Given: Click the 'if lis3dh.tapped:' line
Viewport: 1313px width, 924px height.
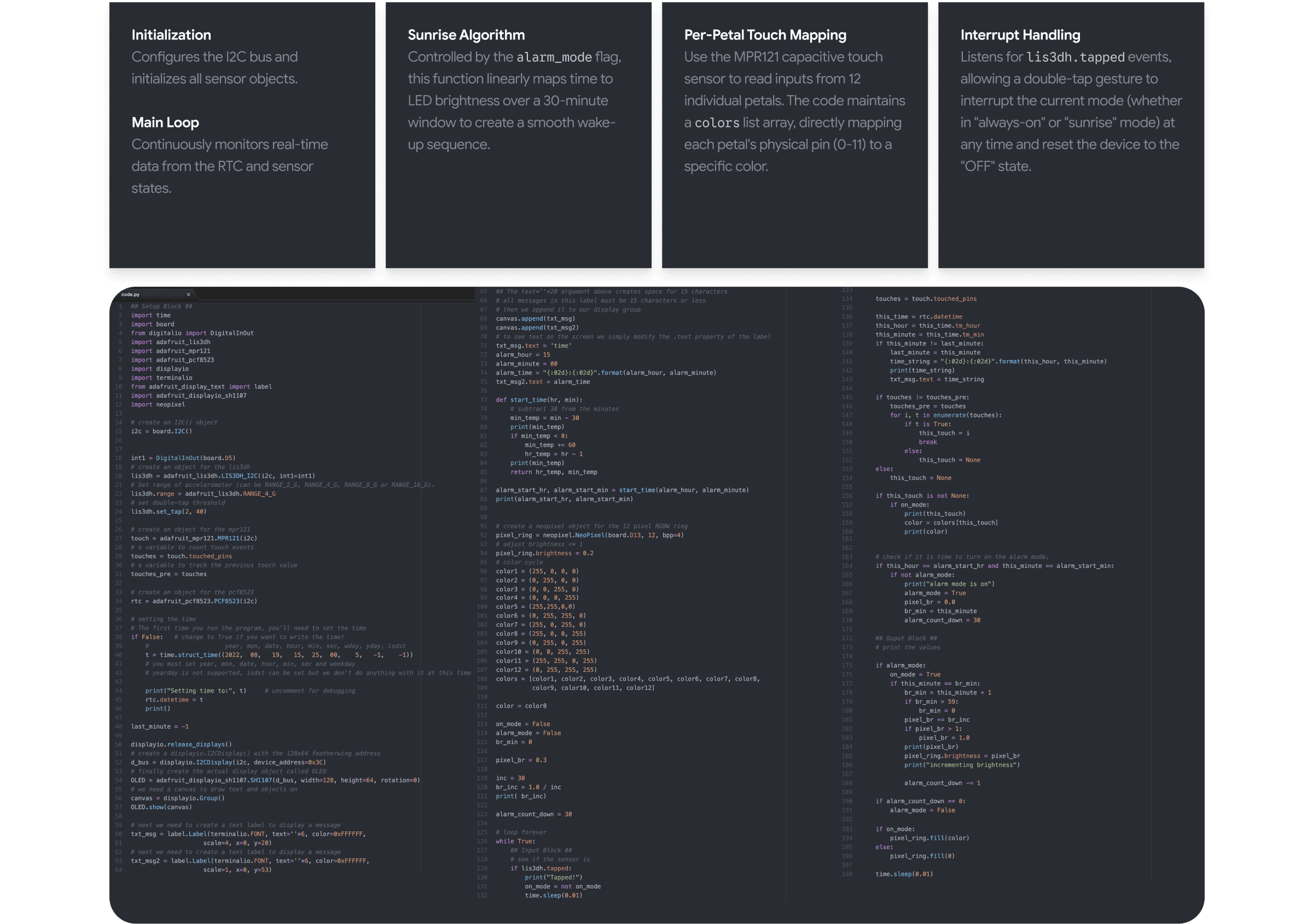Looking at the screenshot, I should pos(541,868).
